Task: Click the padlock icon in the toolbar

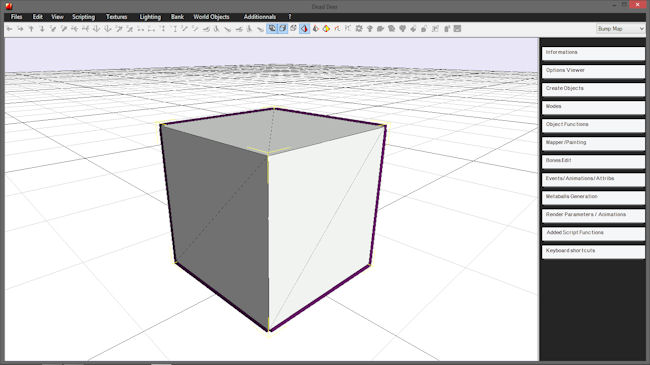Action: point(424,29)
